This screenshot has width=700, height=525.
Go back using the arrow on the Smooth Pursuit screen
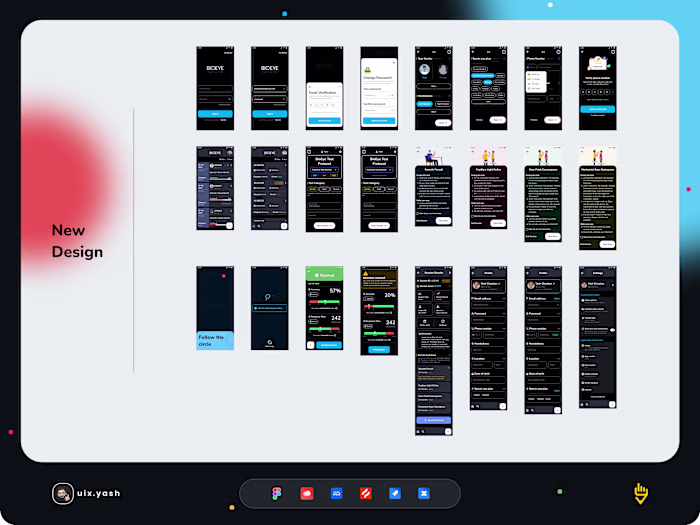tap(418, 152)
